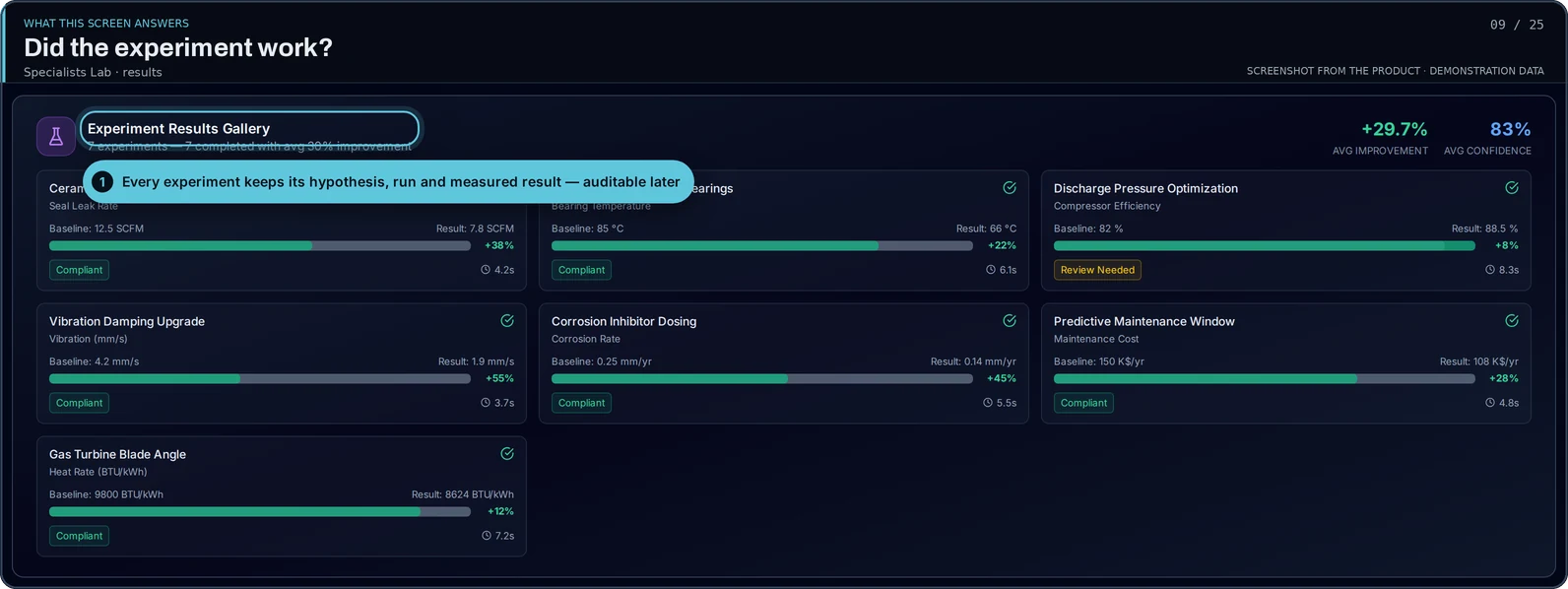
Task: Click the Compliant badge on Vibration Damping Upgrade
Action: pos(79,403)
